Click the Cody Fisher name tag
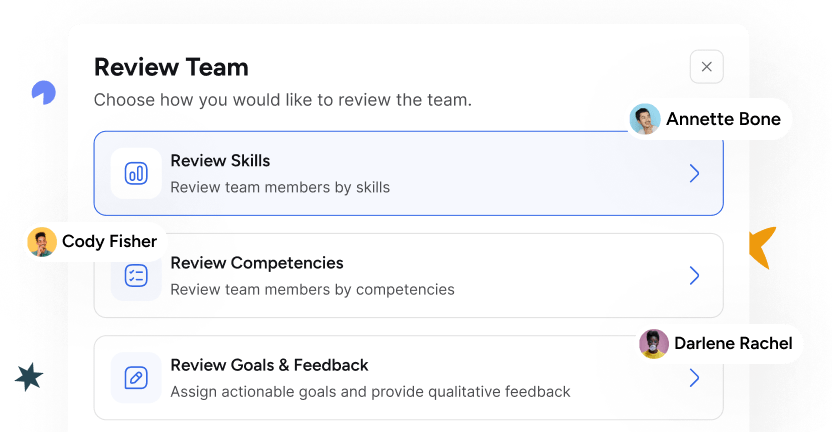Image resolution: width=832 pixels, height=432 pixels. pyautogui.click(x=109, y=242)
